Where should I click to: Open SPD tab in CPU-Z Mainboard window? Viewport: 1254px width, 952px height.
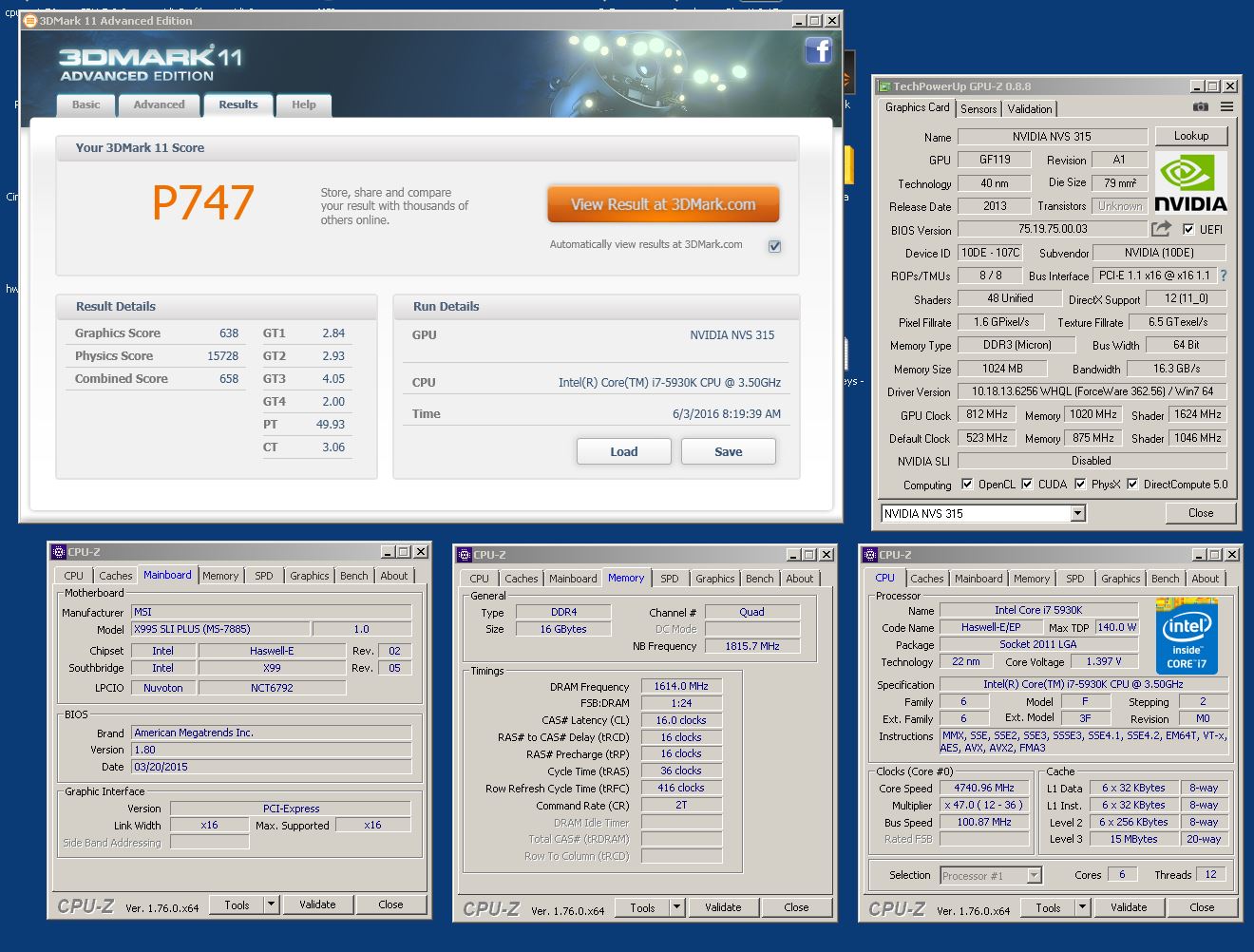pyautogui.click(x=264, y=576)
